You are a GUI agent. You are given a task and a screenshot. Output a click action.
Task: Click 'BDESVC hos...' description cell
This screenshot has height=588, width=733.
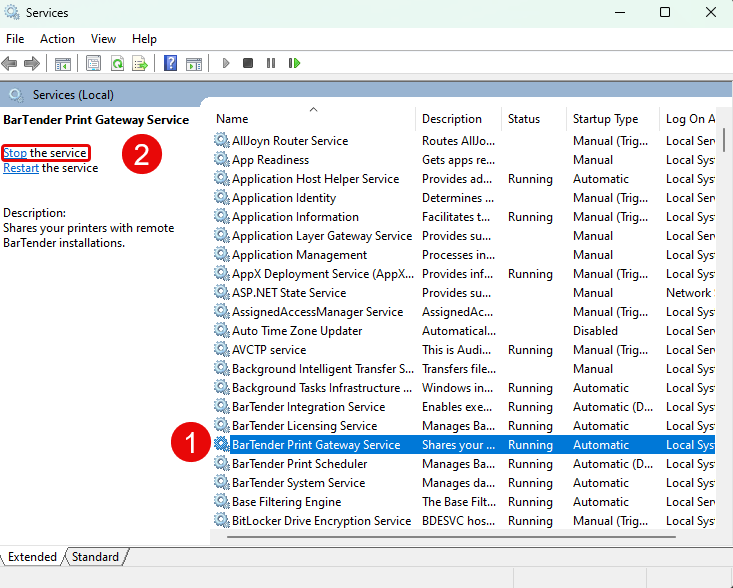pos(458,521)
